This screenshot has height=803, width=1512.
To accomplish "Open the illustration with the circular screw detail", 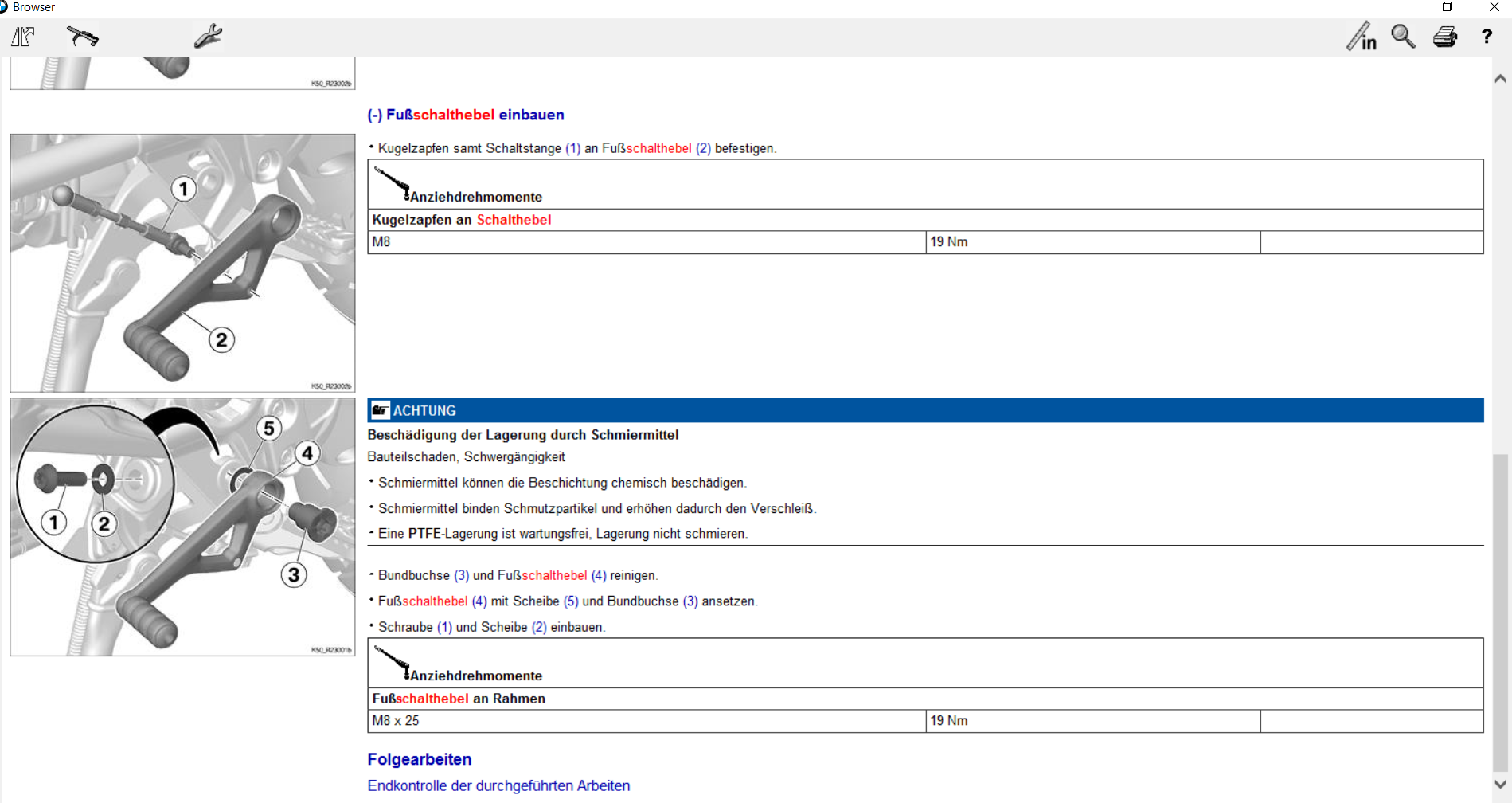I will tap(182, 527).
